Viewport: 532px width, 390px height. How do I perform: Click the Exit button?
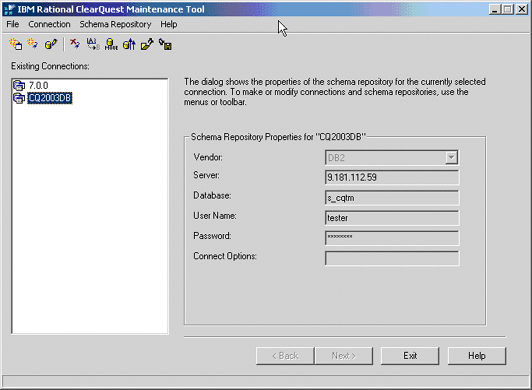(x=410, y=356)
